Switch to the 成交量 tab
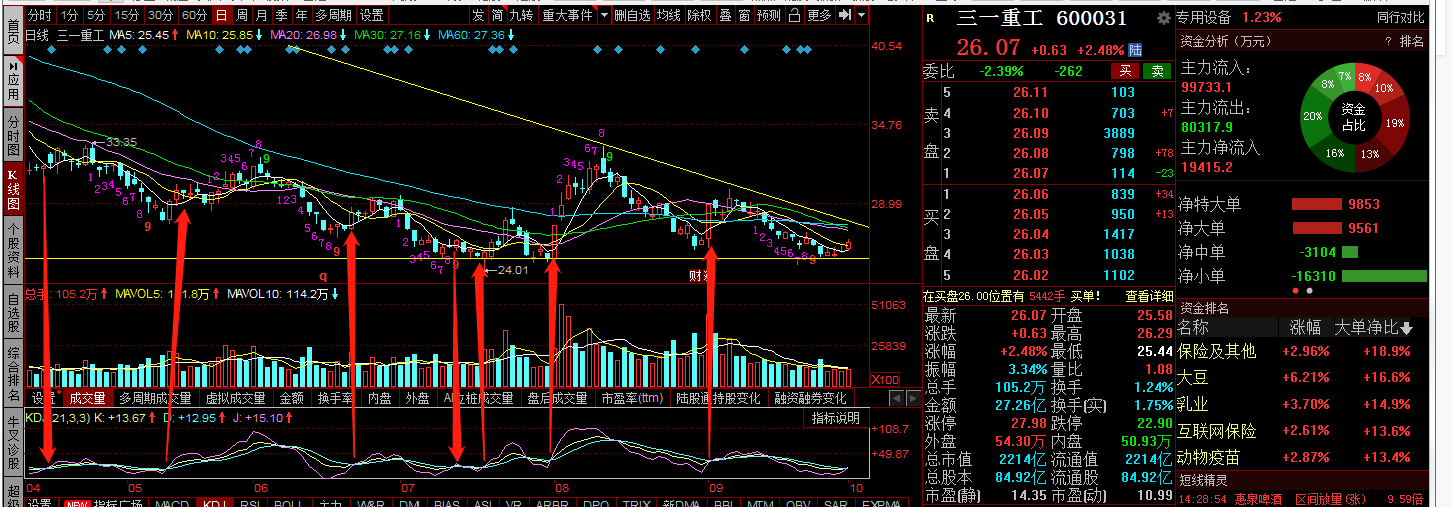1452x507 pixels. tap(86, 398)
